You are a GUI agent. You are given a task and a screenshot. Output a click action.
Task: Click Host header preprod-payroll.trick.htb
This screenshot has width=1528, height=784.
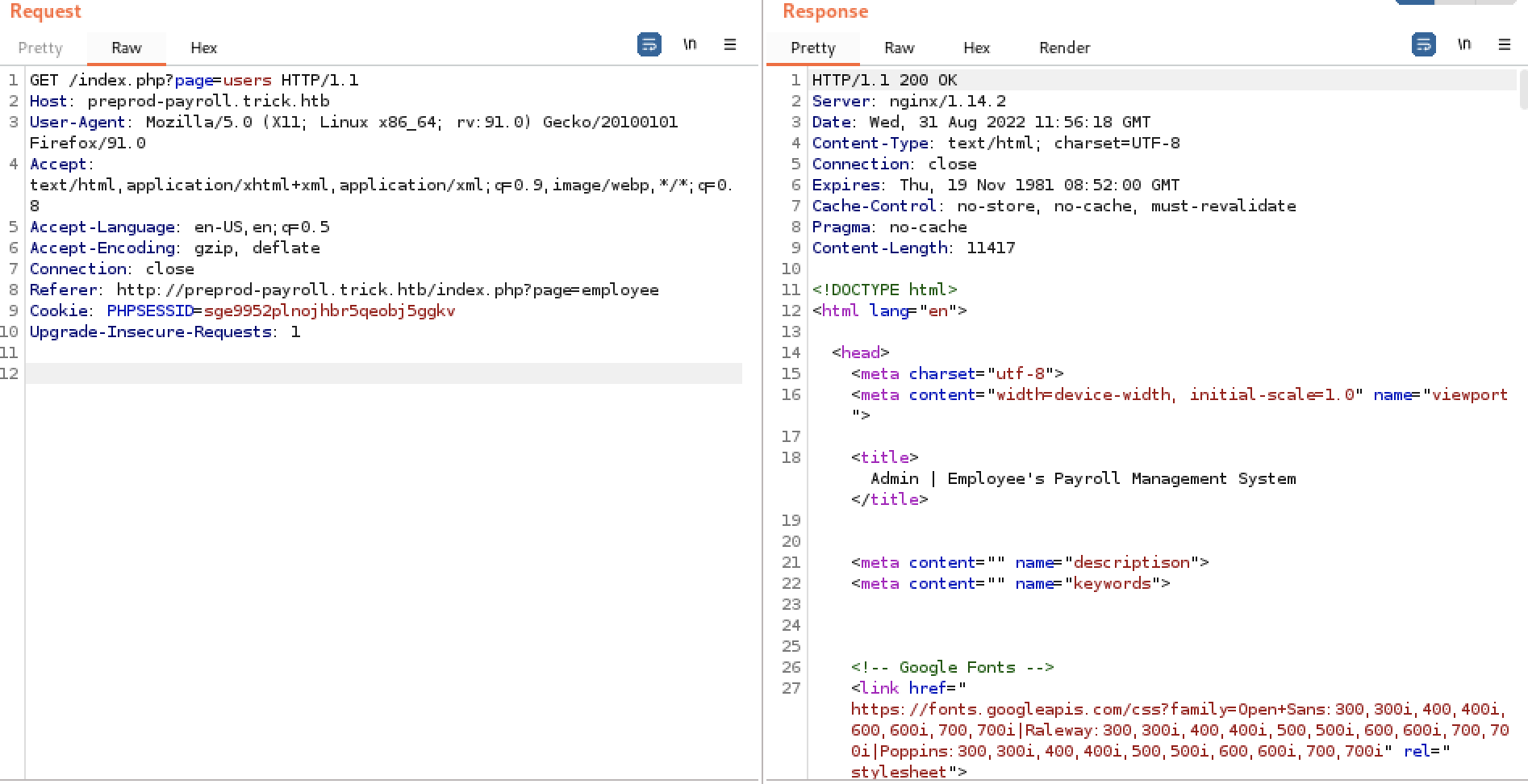pos(180,101)
